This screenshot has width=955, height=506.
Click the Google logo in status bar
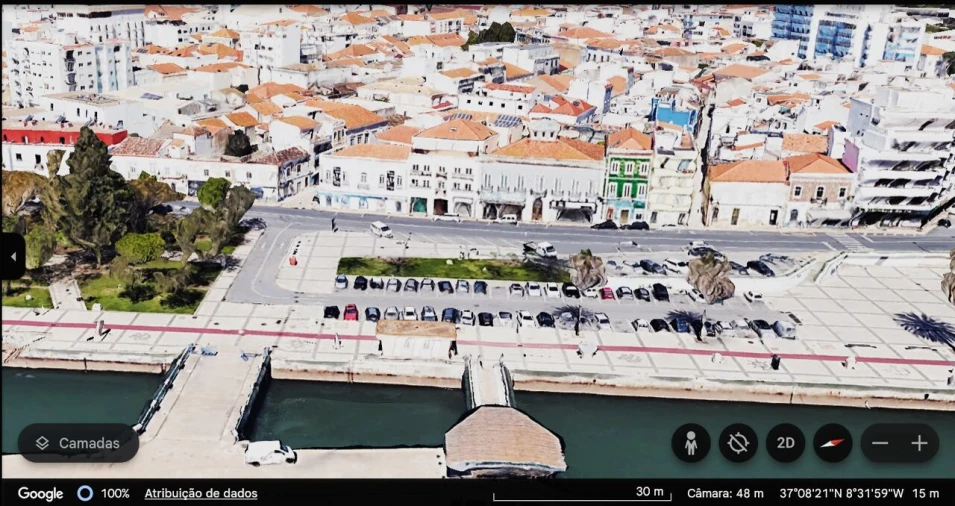pos(40,493)
